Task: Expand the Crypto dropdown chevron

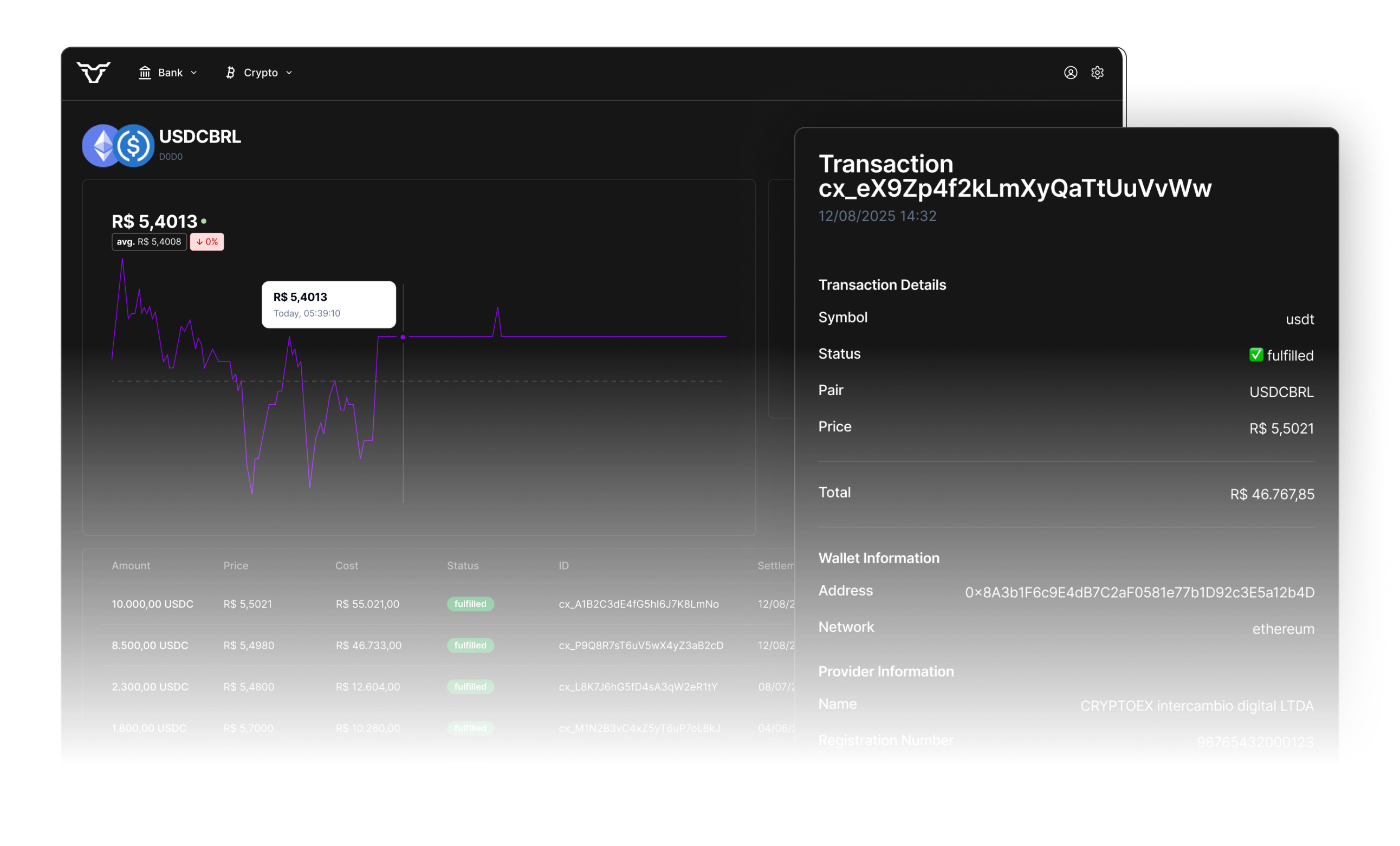Action: click(x=289, y=73)
